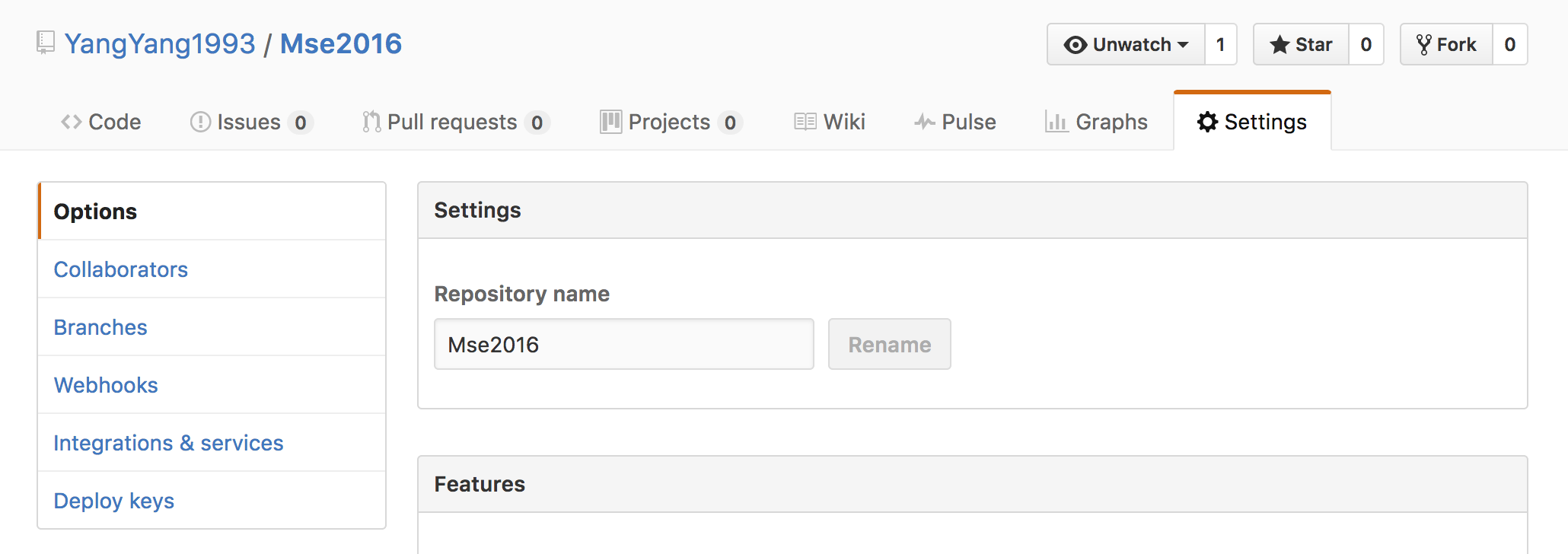Star this repository
This screenshot has width=1568, height=554.
coord(1301,44)
